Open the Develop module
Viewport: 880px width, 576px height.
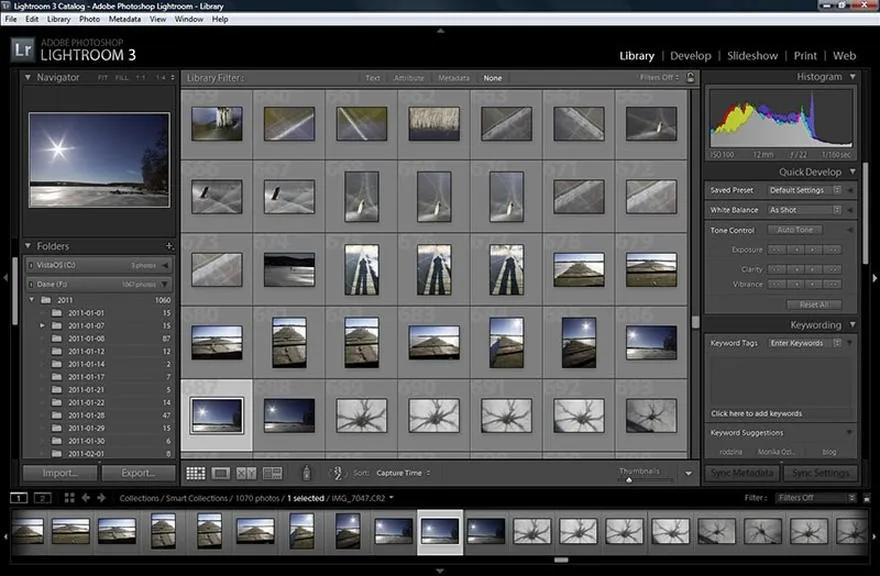point(690,56)
